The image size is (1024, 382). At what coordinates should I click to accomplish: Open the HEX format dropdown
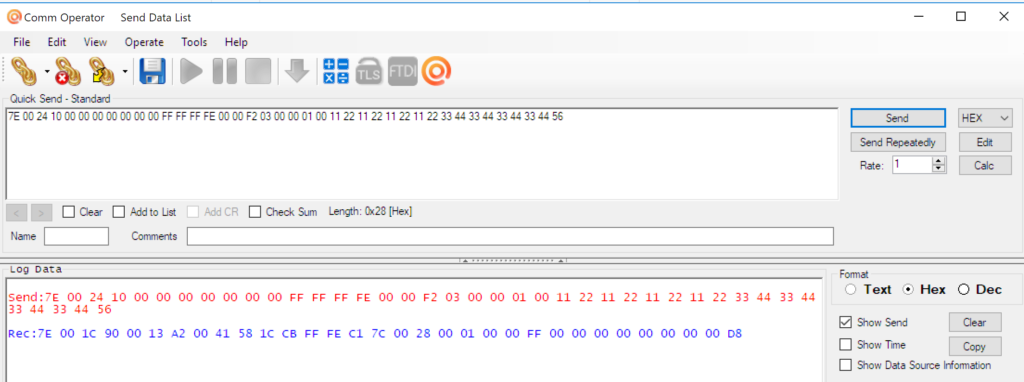(985, 118)
